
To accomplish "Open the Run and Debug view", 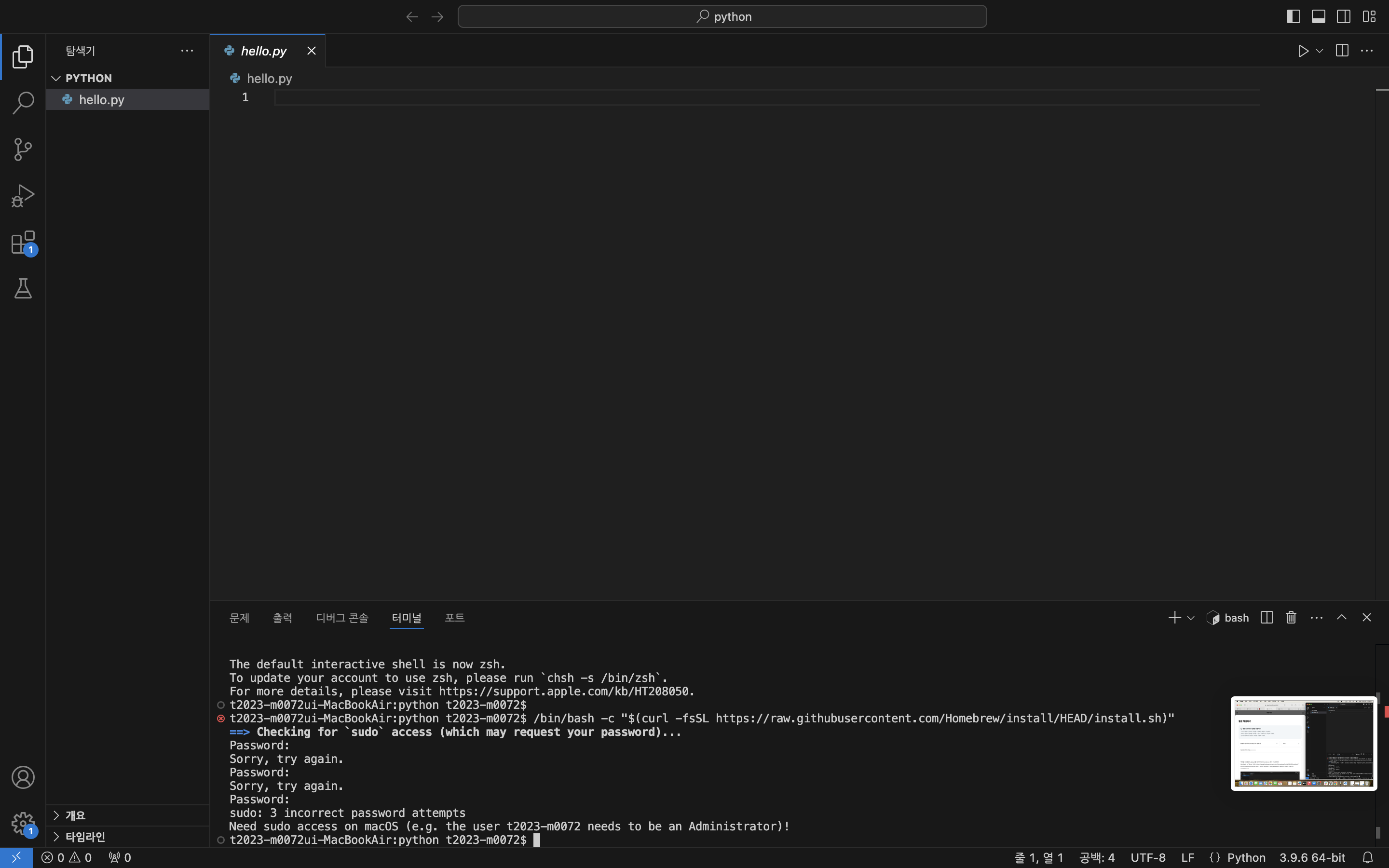I will pos(22,196).
